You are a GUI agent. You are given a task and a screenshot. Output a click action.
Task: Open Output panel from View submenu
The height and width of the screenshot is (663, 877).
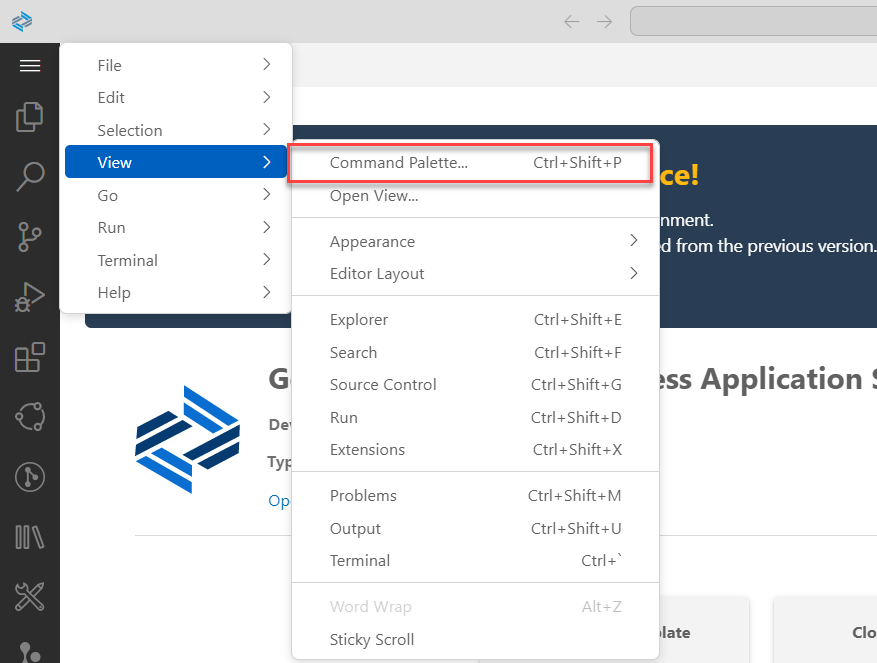tap(355, 528)
